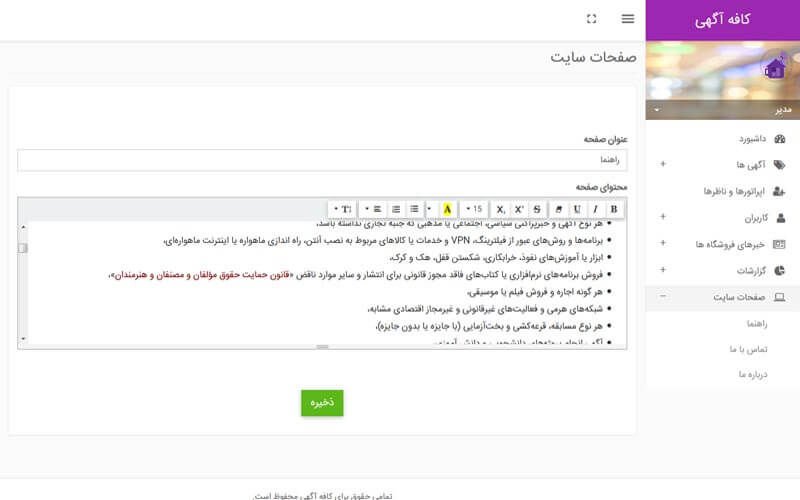Click the laptop icon beside صفحات سایت
Viewport: 800px width, 500px height.
tap(780, 297)
